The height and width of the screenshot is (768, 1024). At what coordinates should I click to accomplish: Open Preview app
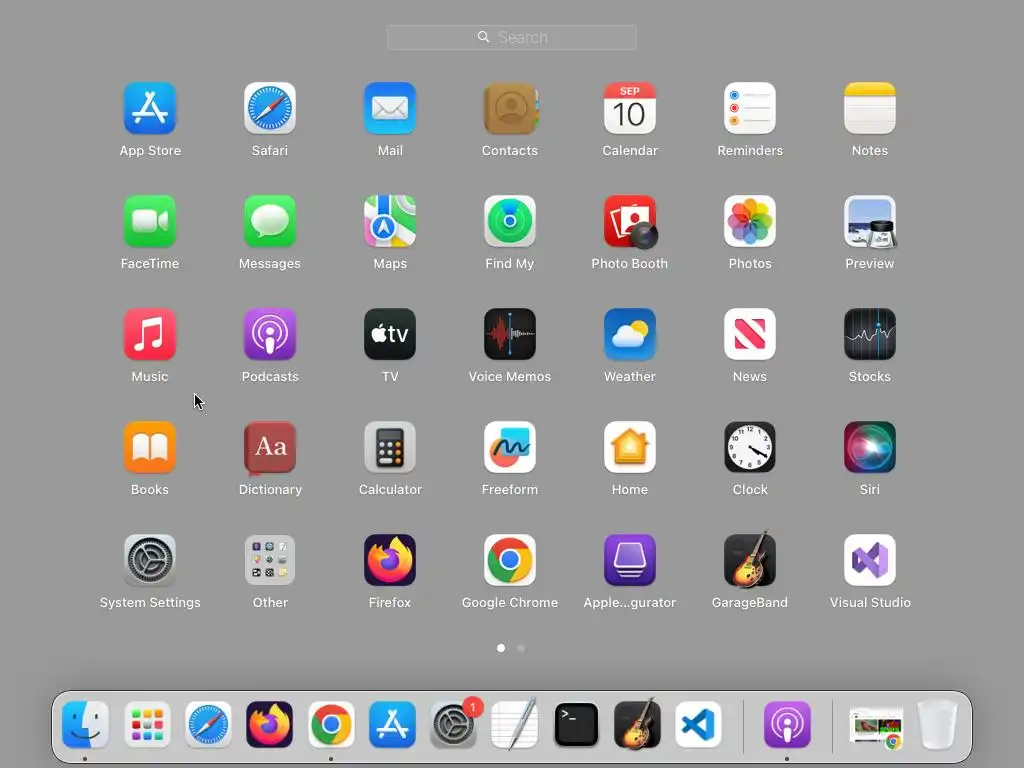870,221
